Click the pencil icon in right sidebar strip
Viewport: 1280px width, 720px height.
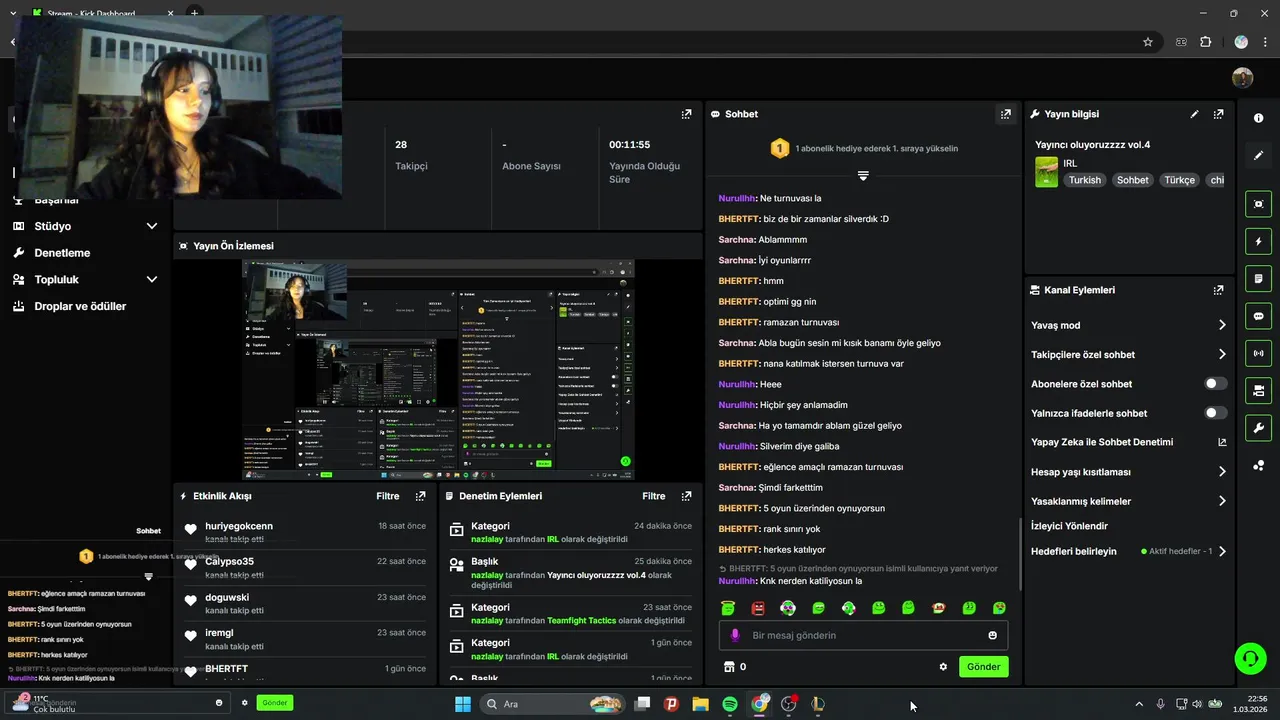(x=1258, y=156)
